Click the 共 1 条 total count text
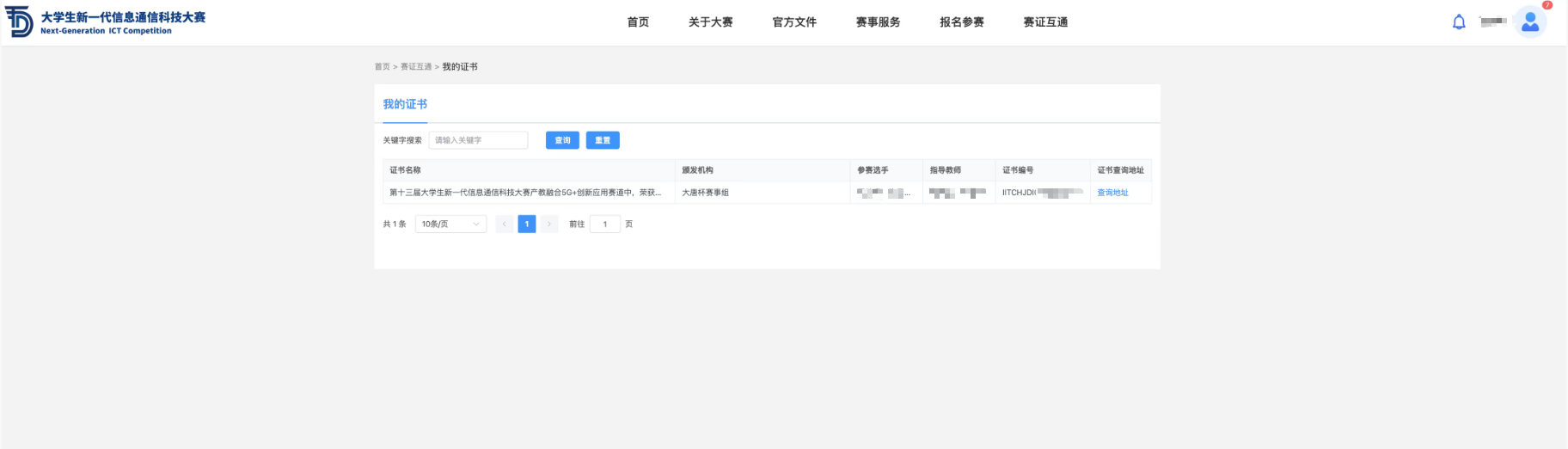The height and width of the screenshot is (449, 1568). (395, 224)
